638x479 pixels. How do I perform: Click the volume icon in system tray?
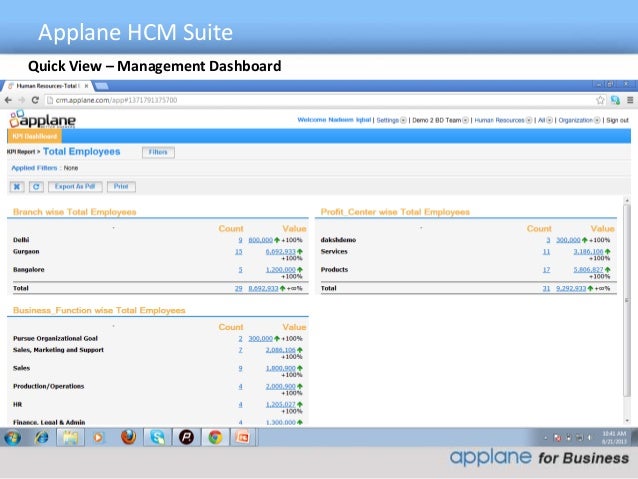[589, 438]
